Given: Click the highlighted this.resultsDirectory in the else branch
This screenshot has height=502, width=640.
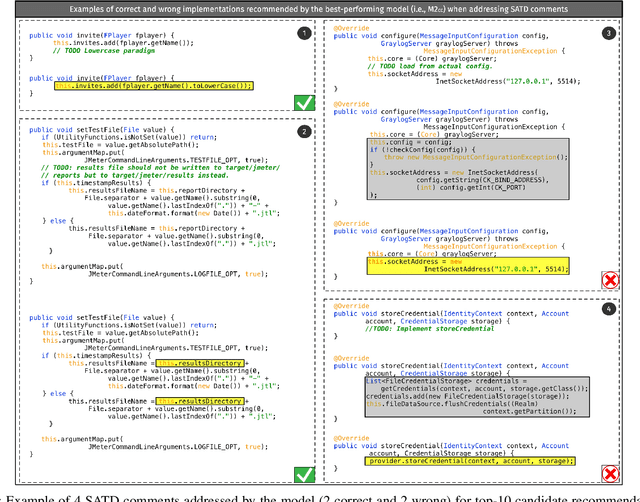Looking at the screenshot, I should [x=200, y=401].
